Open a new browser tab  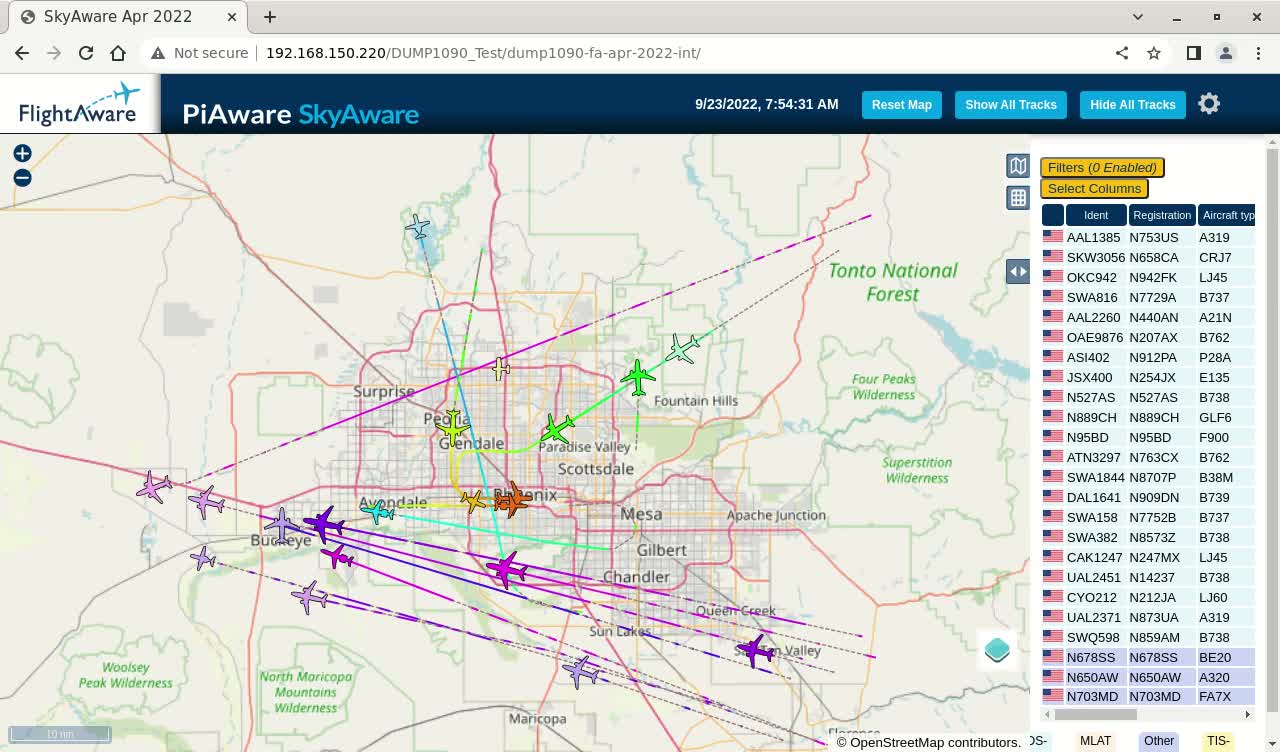[x=270, y=17]
